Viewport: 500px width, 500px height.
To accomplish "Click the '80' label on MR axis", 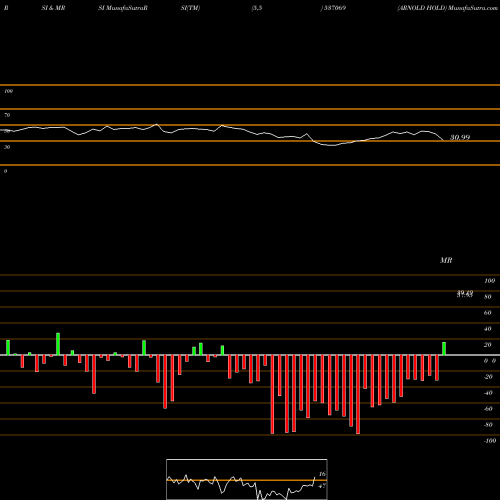I will 488,297.
